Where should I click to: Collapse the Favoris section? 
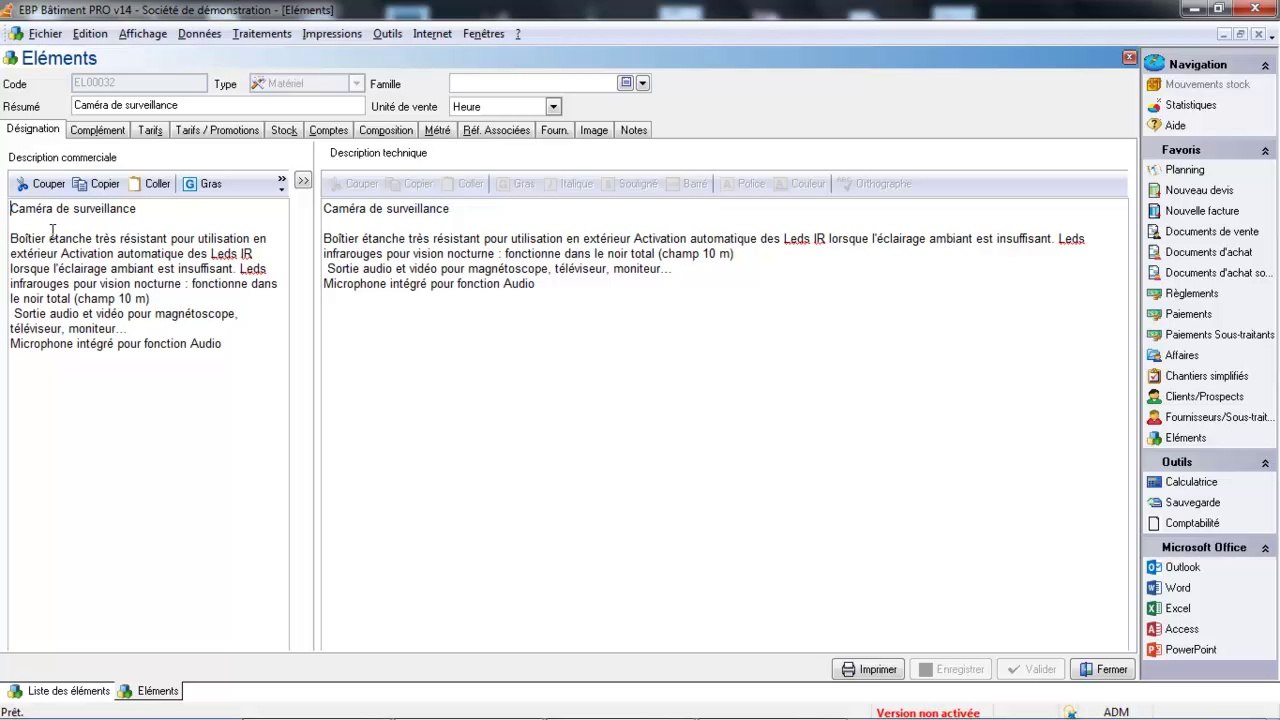pyautogui.click(x=1265, y=150)
